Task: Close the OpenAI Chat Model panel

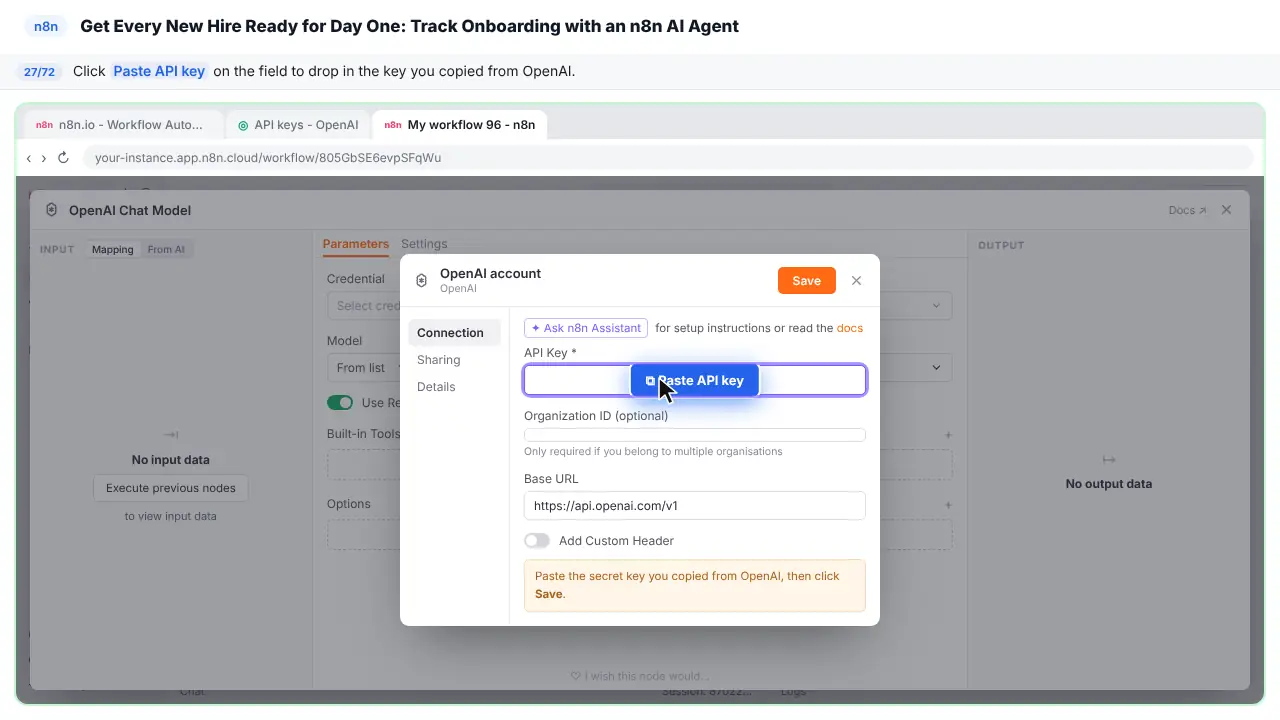Action: (1226, 210)
